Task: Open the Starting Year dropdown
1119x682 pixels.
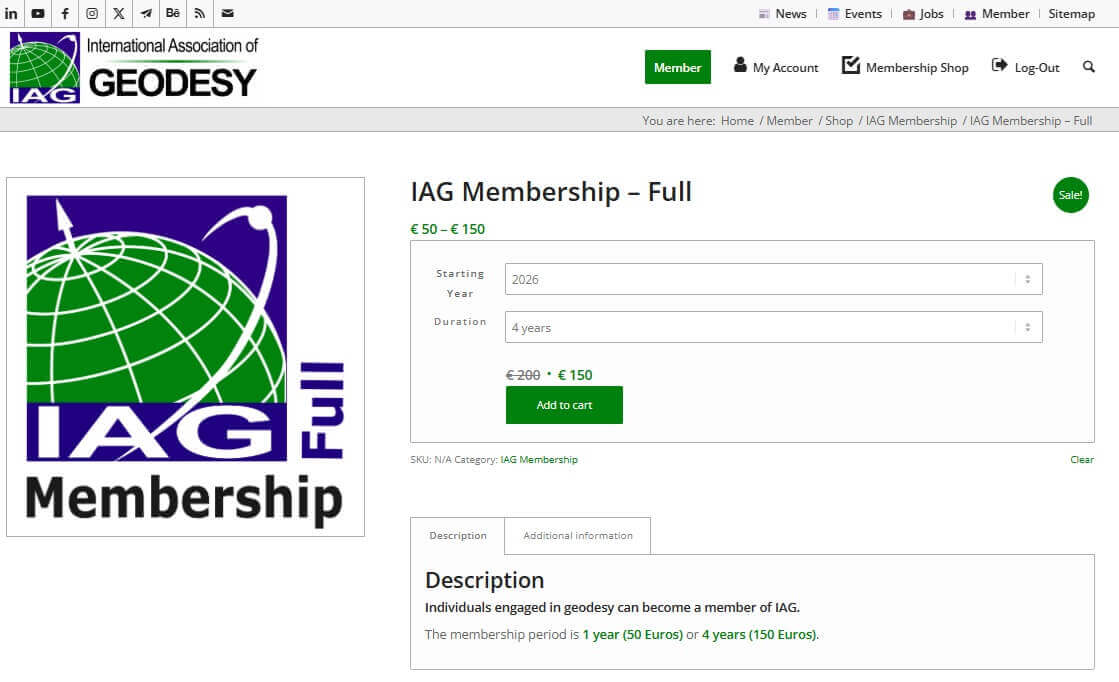Action: pos(773,279)
